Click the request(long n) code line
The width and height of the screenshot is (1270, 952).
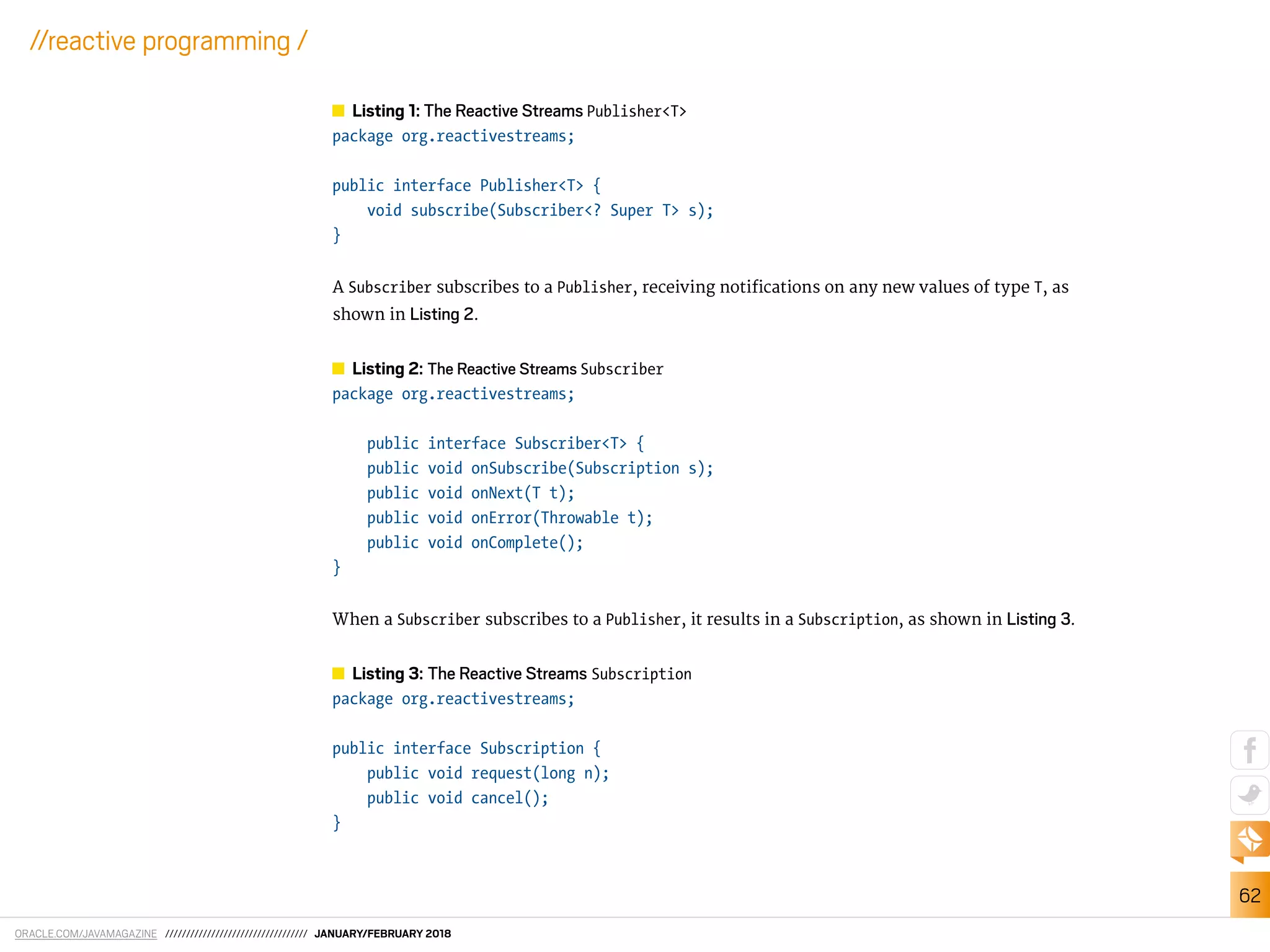pyautogui.click(x=488, y=773)
